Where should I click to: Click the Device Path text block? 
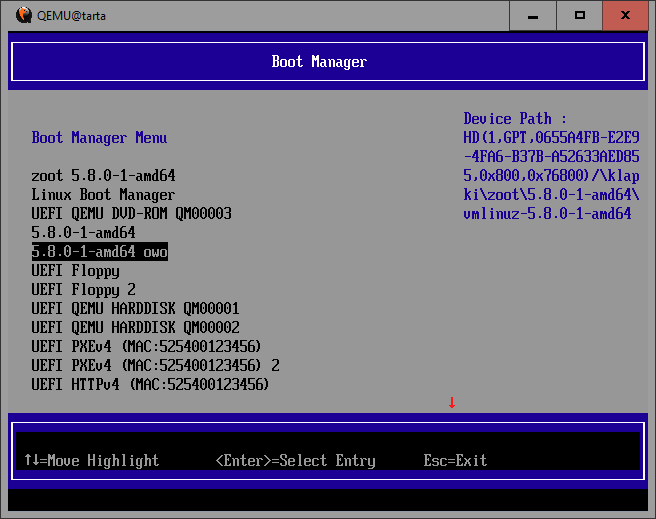[551, 166]
